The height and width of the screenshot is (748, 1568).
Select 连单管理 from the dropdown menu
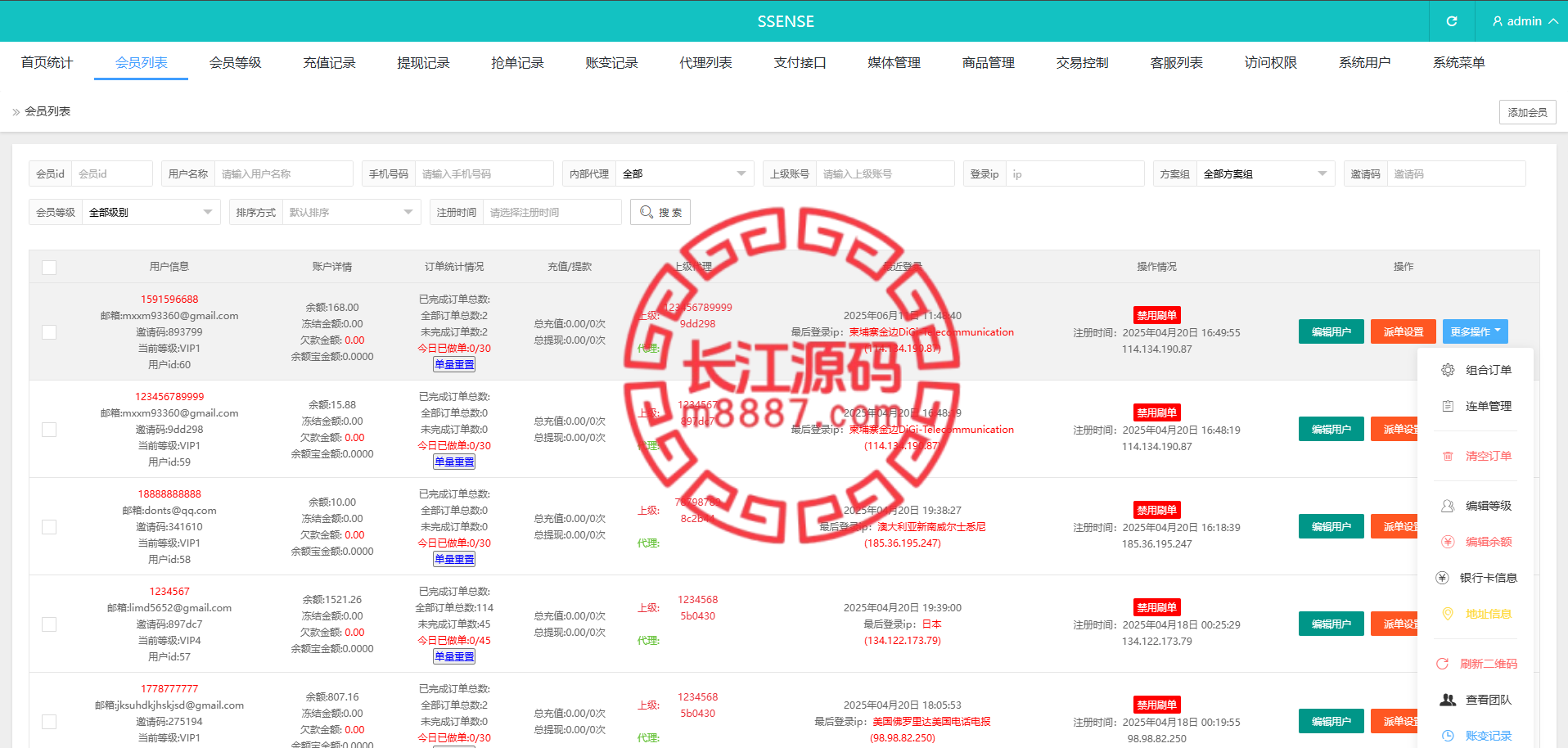click(1476, 406)
